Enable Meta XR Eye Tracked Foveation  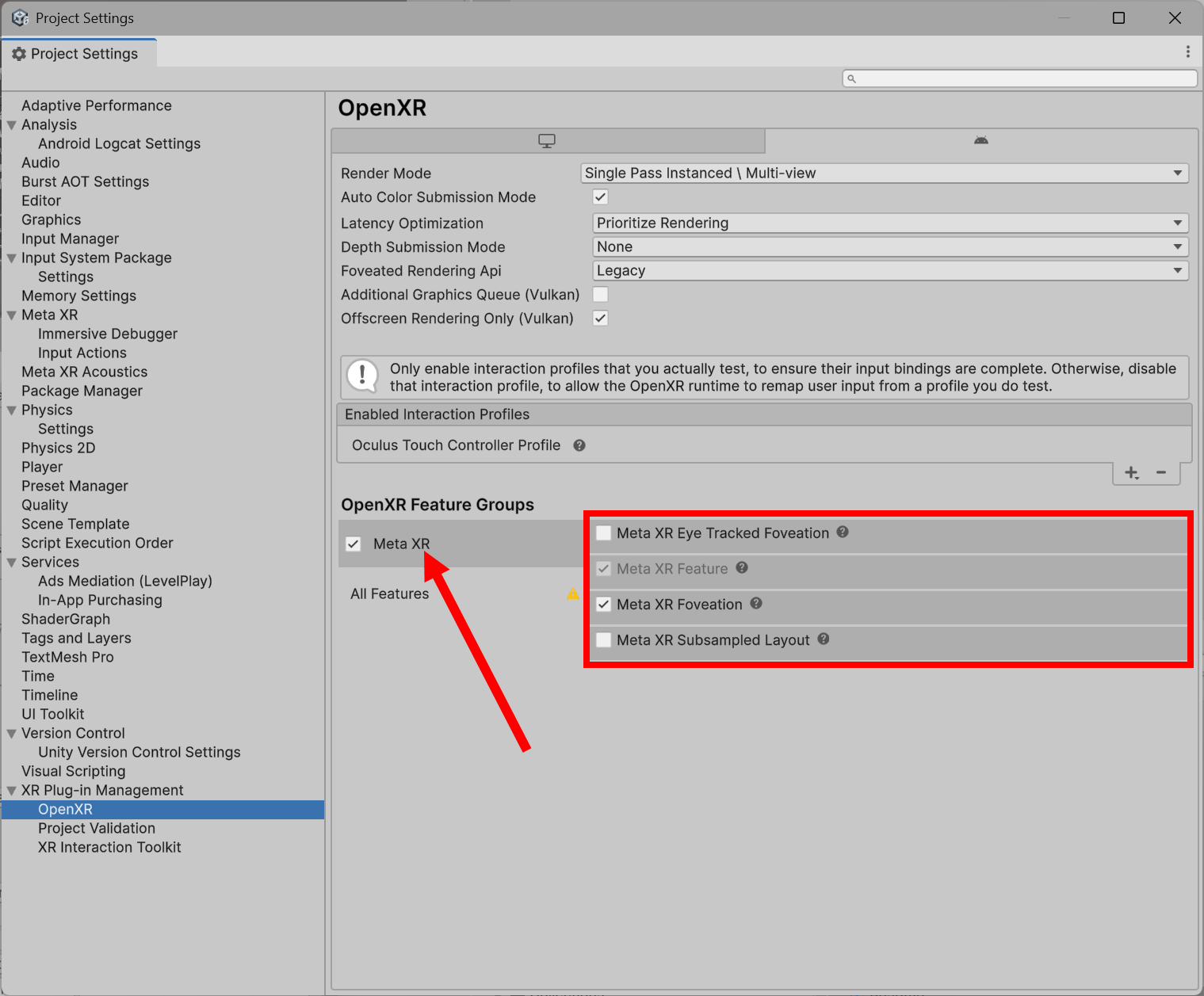(604, 533)
